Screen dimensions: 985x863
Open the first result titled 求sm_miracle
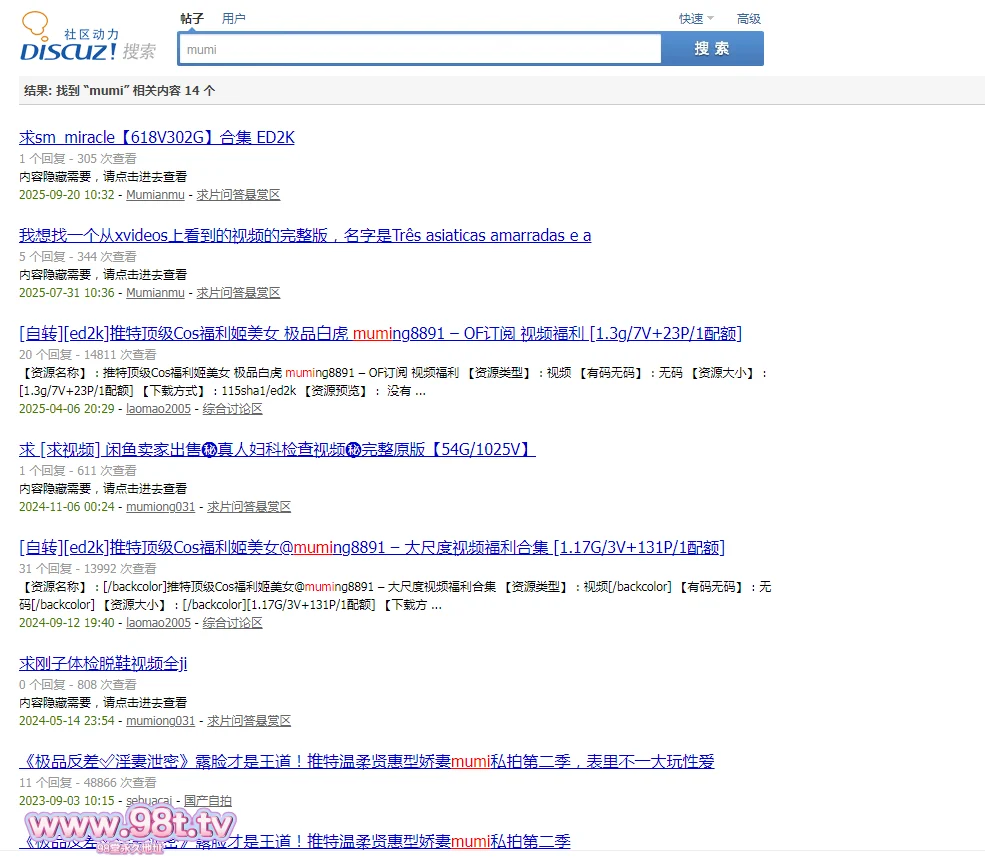pyautogui.click(x=157, y=137)
